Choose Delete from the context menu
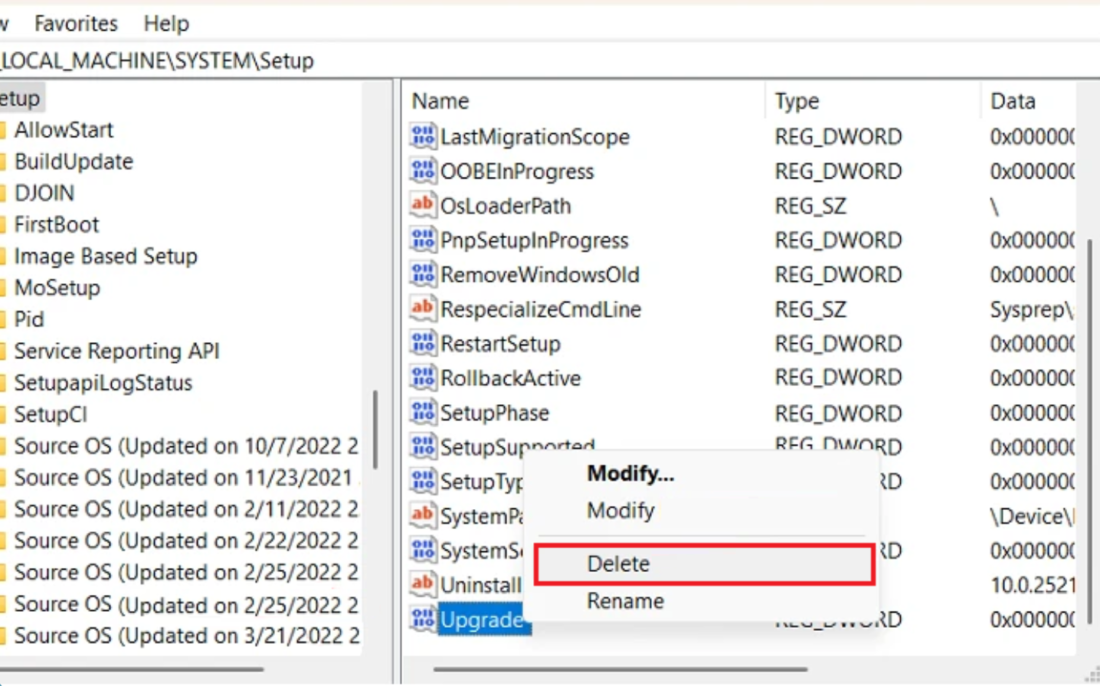The width and height of the screenshot is (1100, 686). pyautogui.click(x=617, y=563)
